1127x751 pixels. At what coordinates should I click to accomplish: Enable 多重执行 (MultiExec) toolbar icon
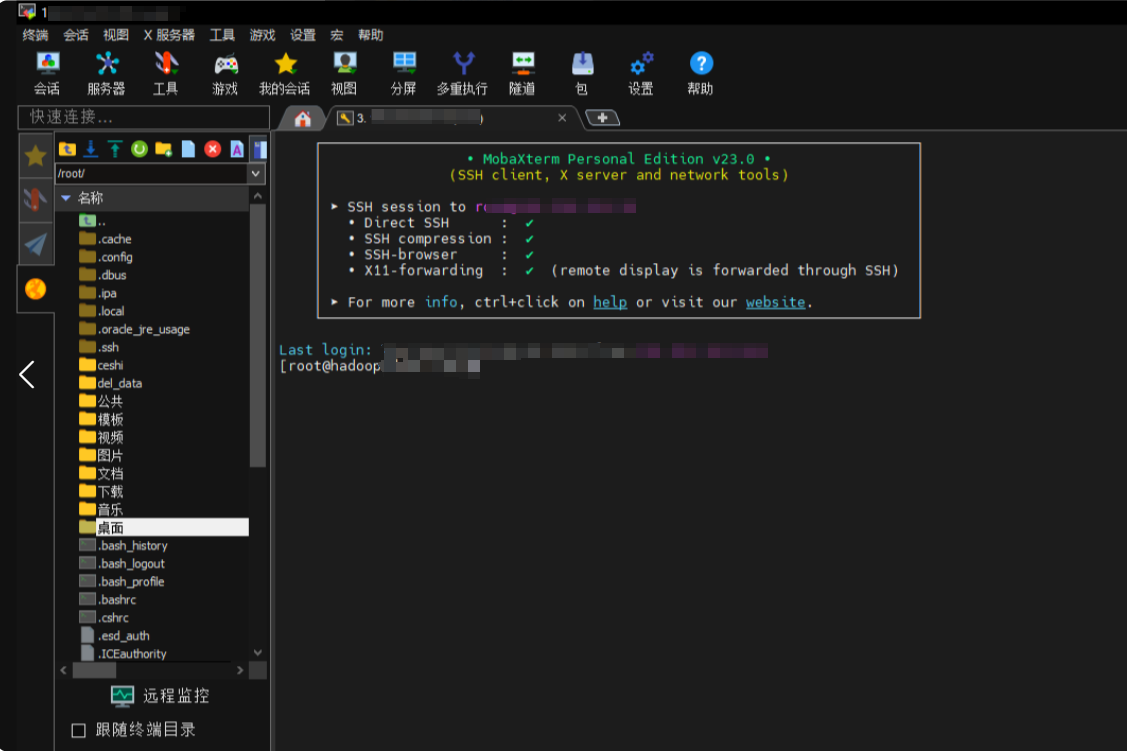click(x=462, y=73)
